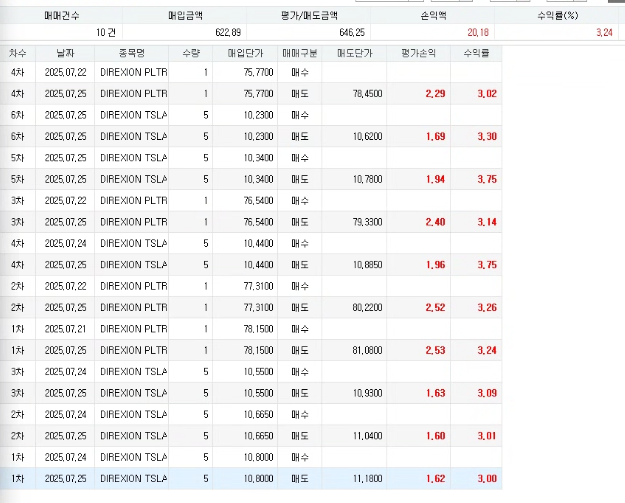
Task: Click 6차 in the row with 10.6200
Action: tap(18, 137)
